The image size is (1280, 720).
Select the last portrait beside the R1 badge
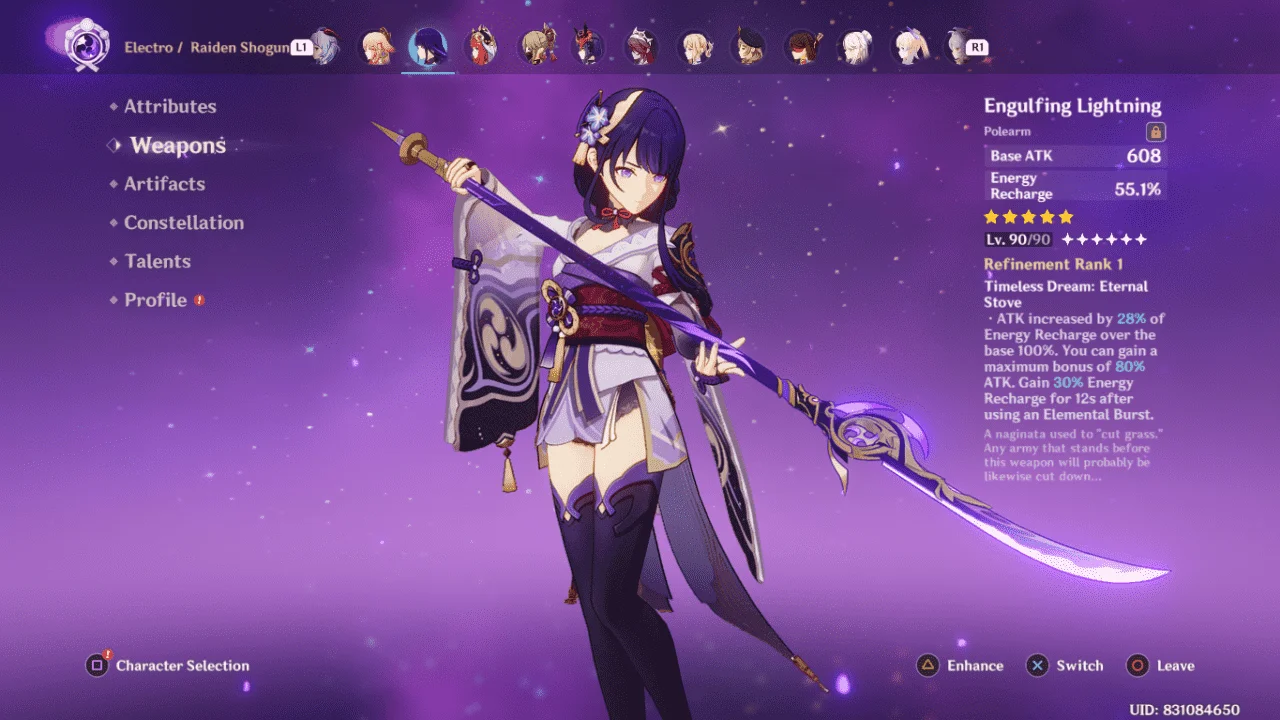pyautogui.click(x=959, y=46)
